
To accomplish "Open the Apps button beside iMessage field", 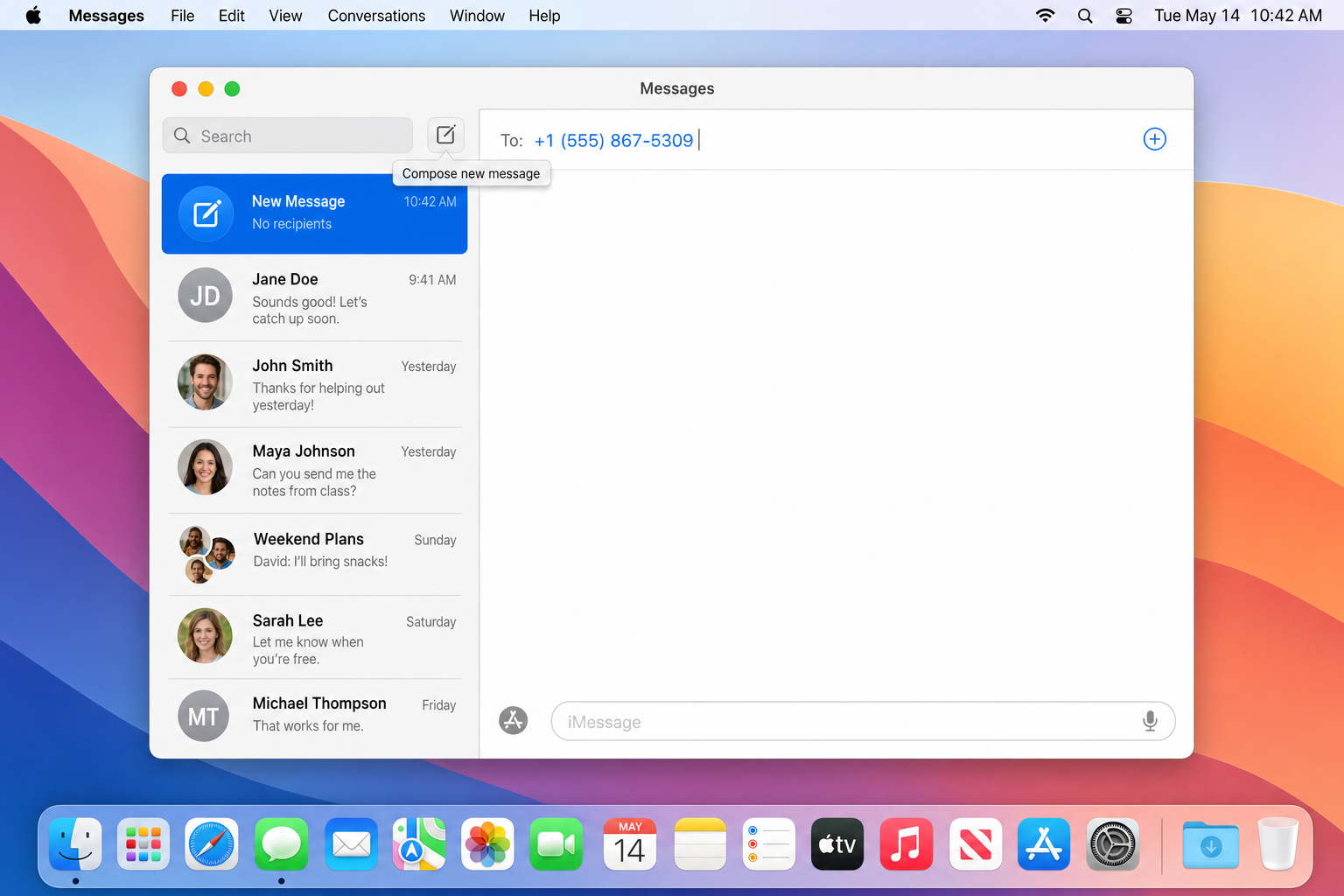I will click(513, 721).
